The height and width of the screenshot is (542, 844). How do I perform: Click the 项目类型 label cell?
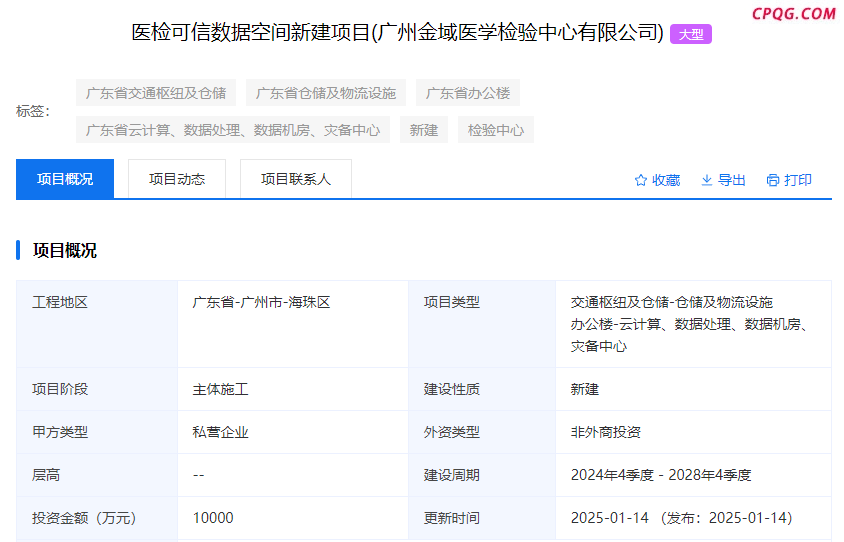(482, 324)
